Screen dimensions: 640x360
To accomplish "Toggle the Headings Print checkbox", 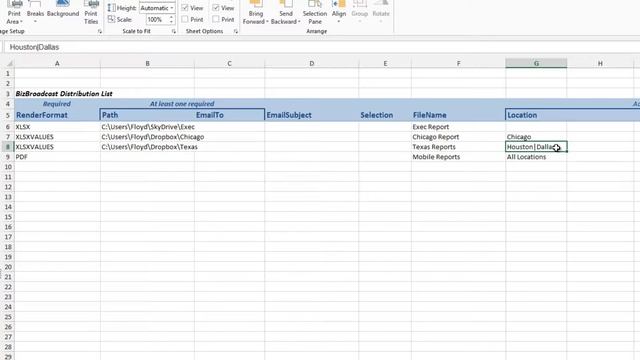I will 216,19.
